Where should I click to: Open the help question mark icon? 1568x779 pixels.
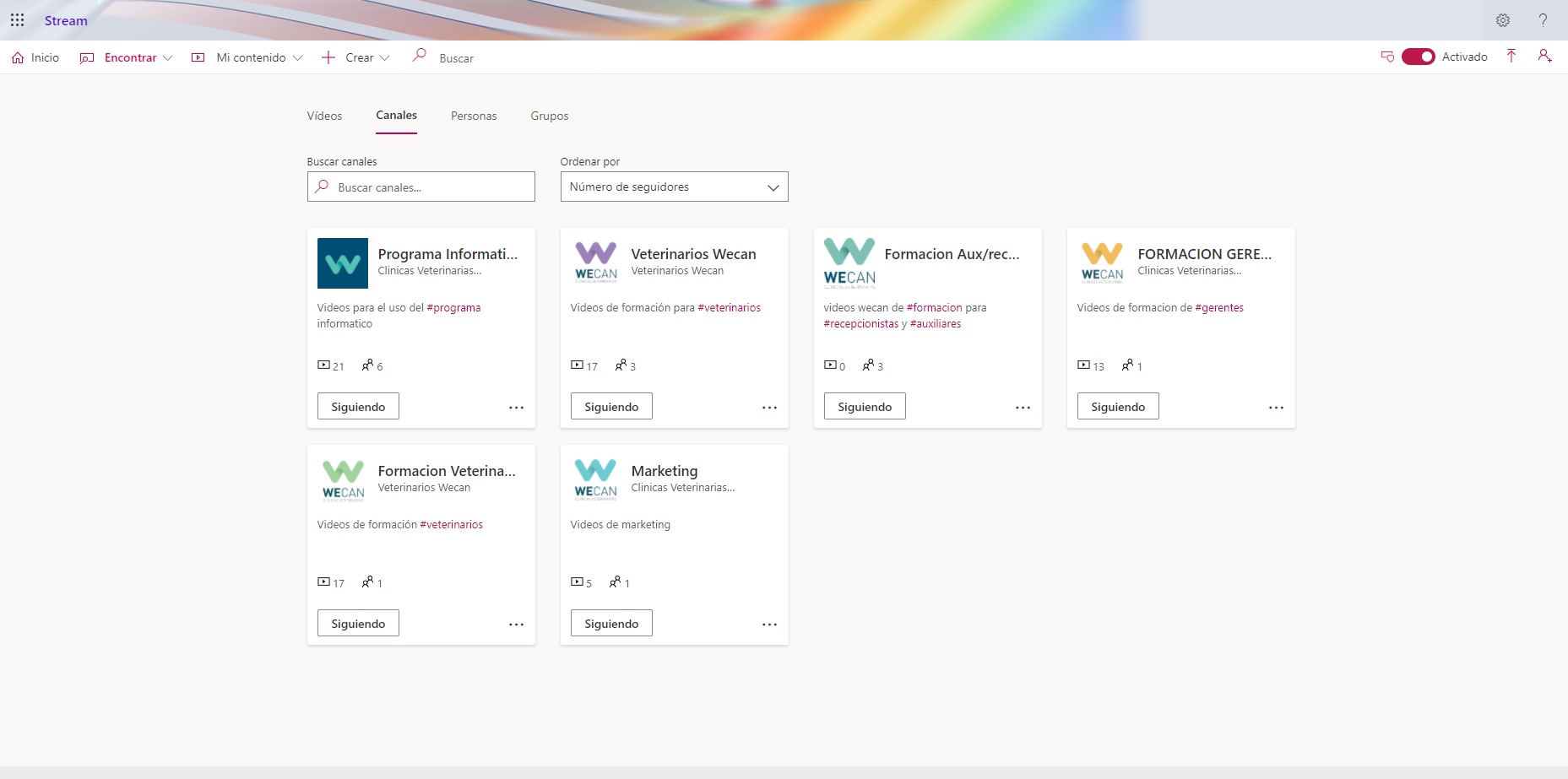pos(1543,20)
